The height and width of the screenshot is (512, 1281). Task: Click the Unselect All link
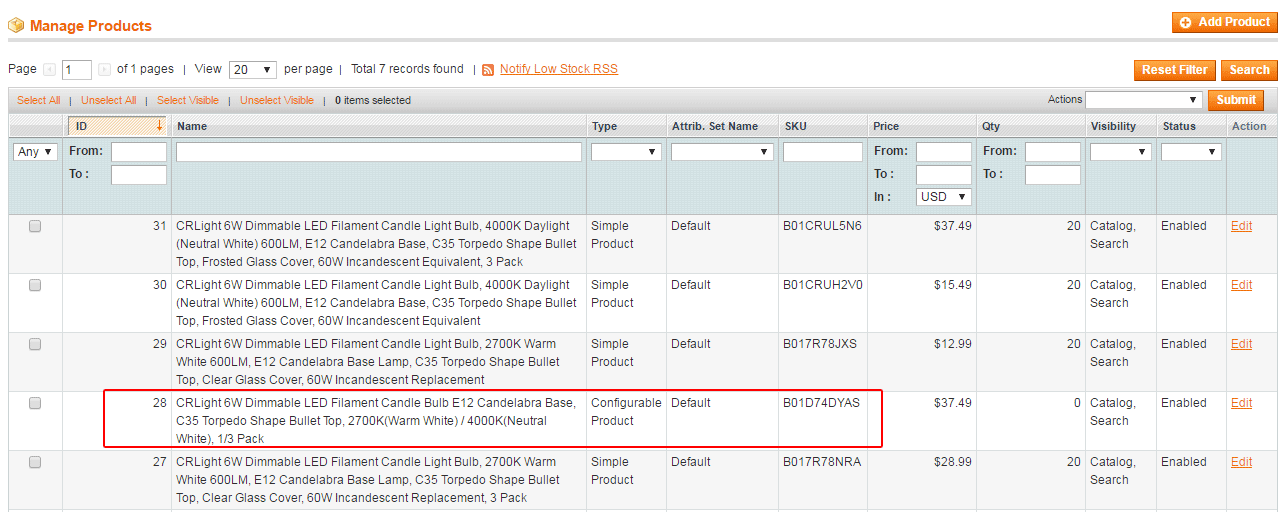pos(108,100)
